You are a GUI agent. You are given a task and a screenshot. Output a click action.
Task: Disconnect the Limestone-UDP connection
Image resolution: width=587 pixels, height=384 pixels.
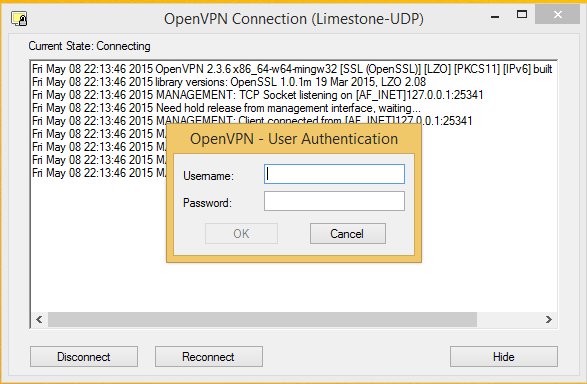pos(84,357)
